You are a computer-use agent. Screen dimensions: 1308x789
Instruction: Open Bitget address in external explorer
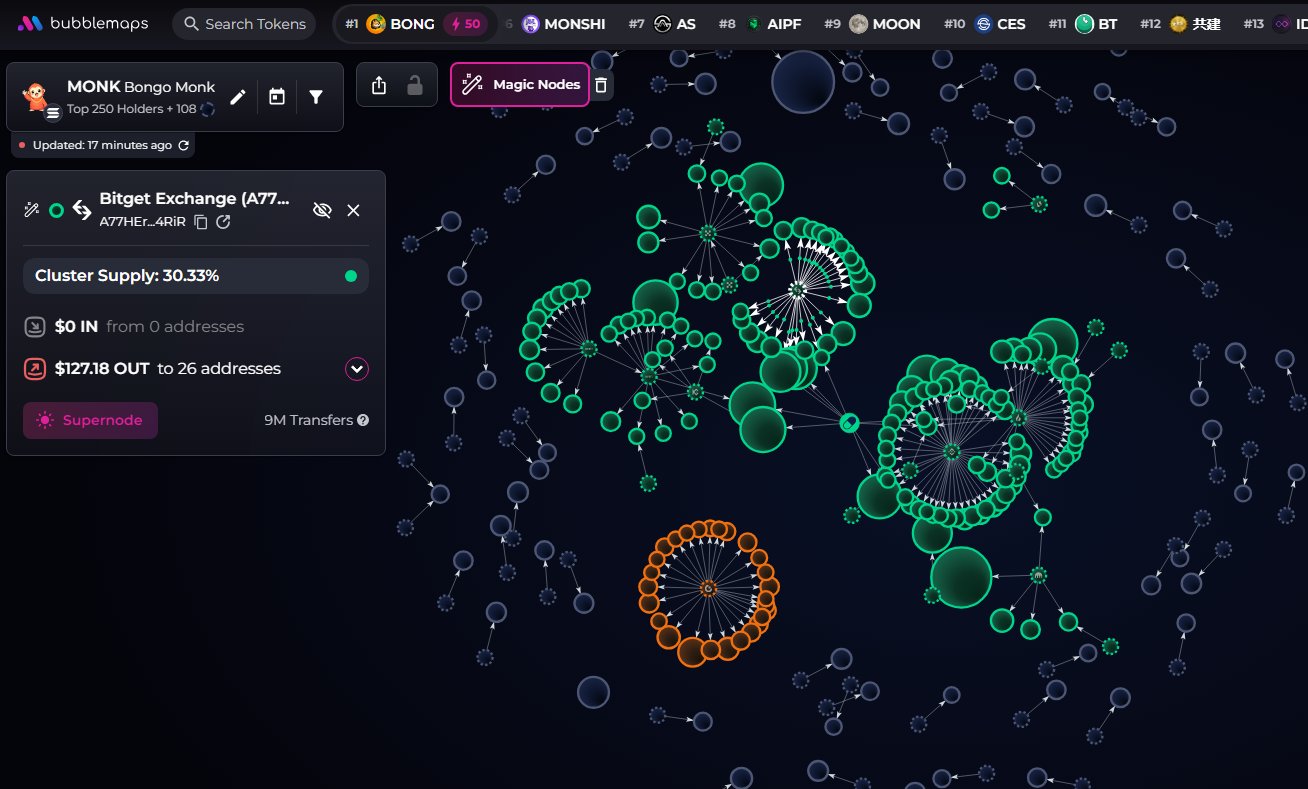point(223,222)
